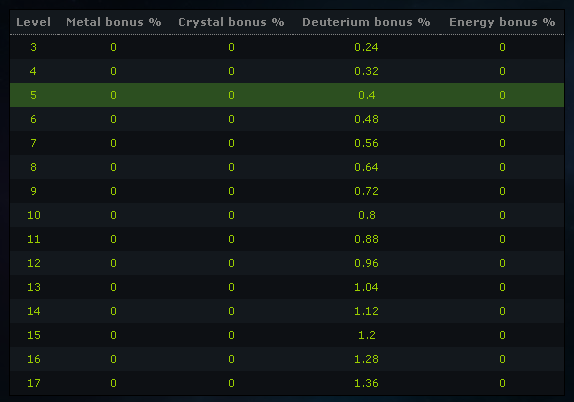The width and height of the screenshot is (574, 402).
Task: Click the 0.32 deuterium bonus value
Action: (366, 71)
